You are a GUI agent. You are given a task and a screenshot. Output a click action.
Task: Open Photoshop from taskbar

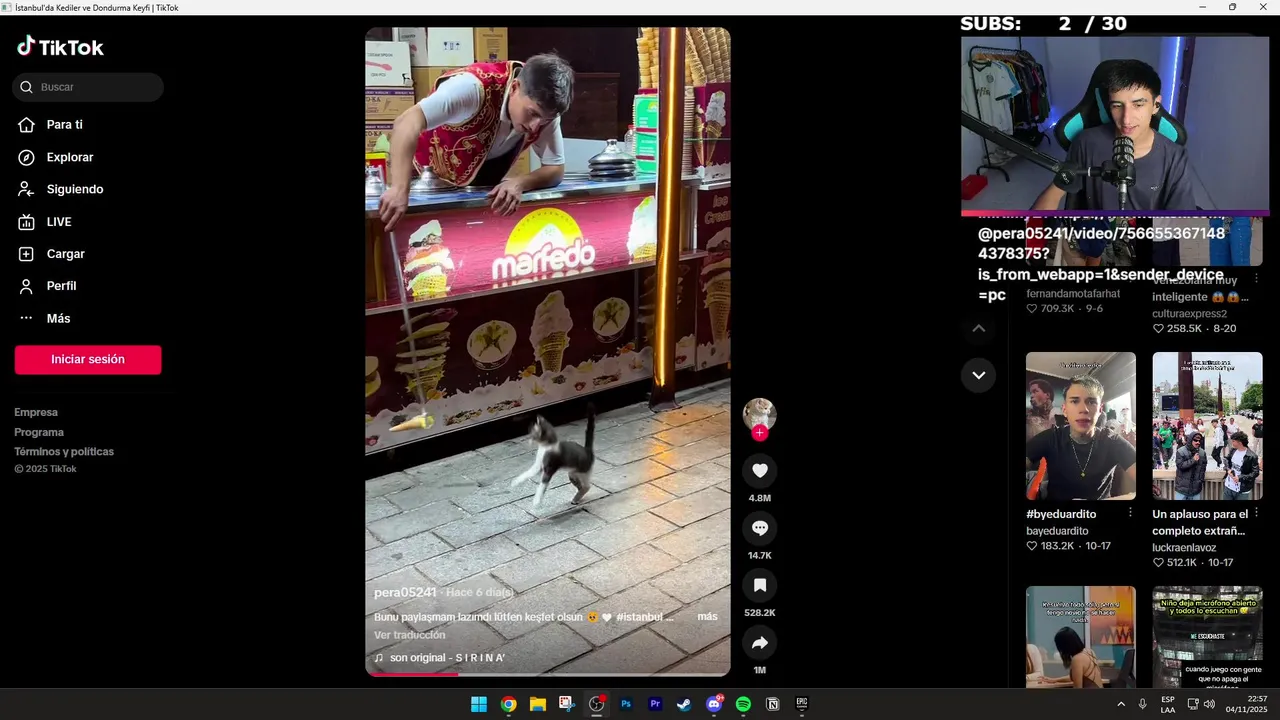pos(626,704)
